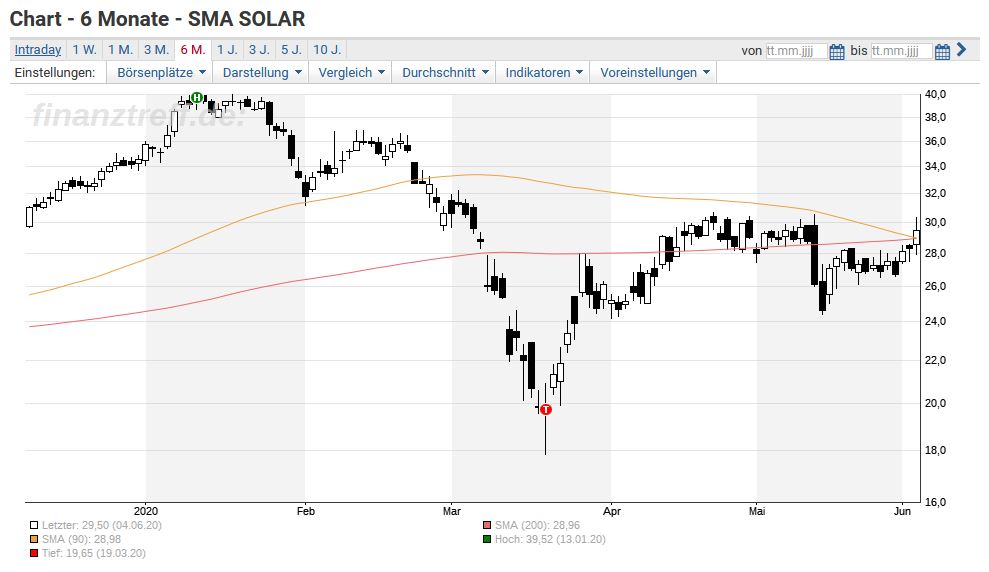
Task: Click the 'Einstellungen:' label
Action: [55, 73]
